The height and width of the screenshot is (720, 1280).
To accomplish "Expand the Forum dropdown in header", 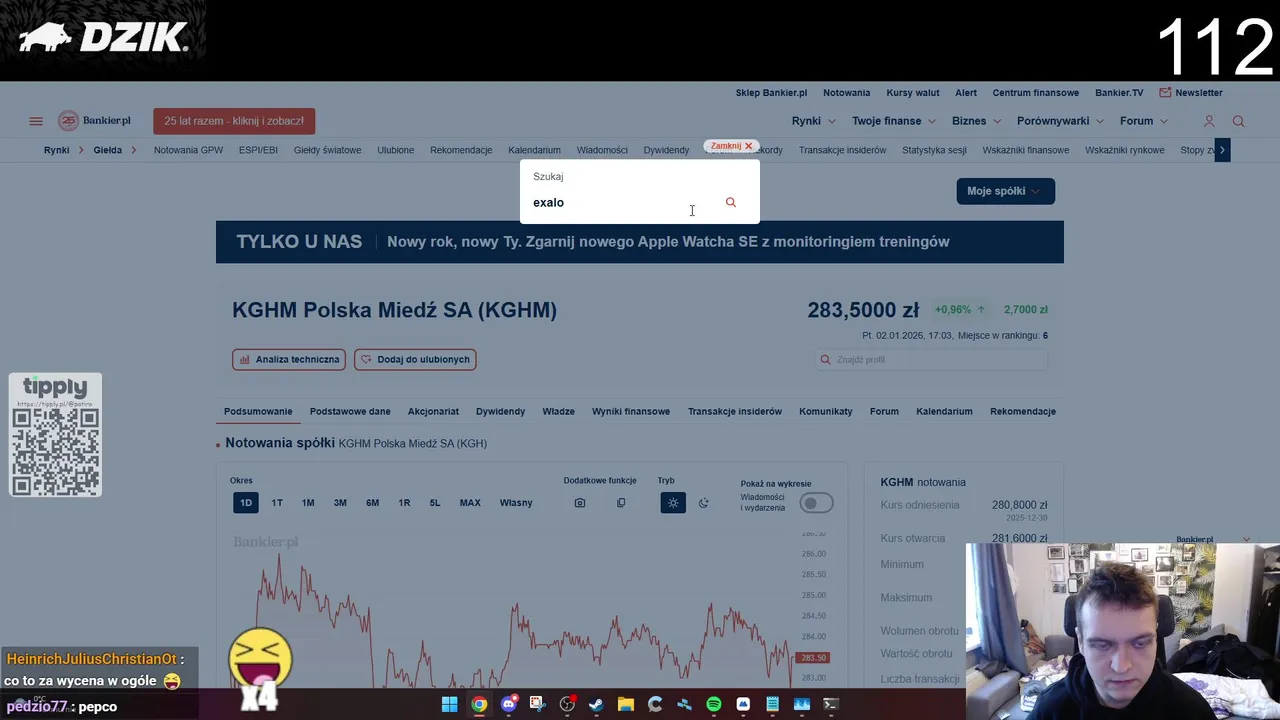I will point(1144,121).
